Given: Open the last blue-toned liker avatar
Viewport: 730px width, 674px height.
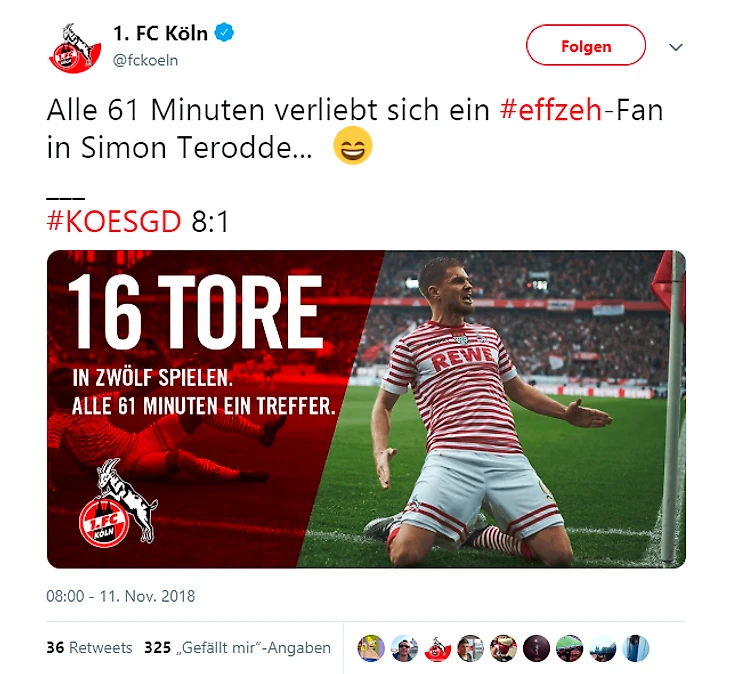Looking at the screenshot, I should [x=635, y=648].
